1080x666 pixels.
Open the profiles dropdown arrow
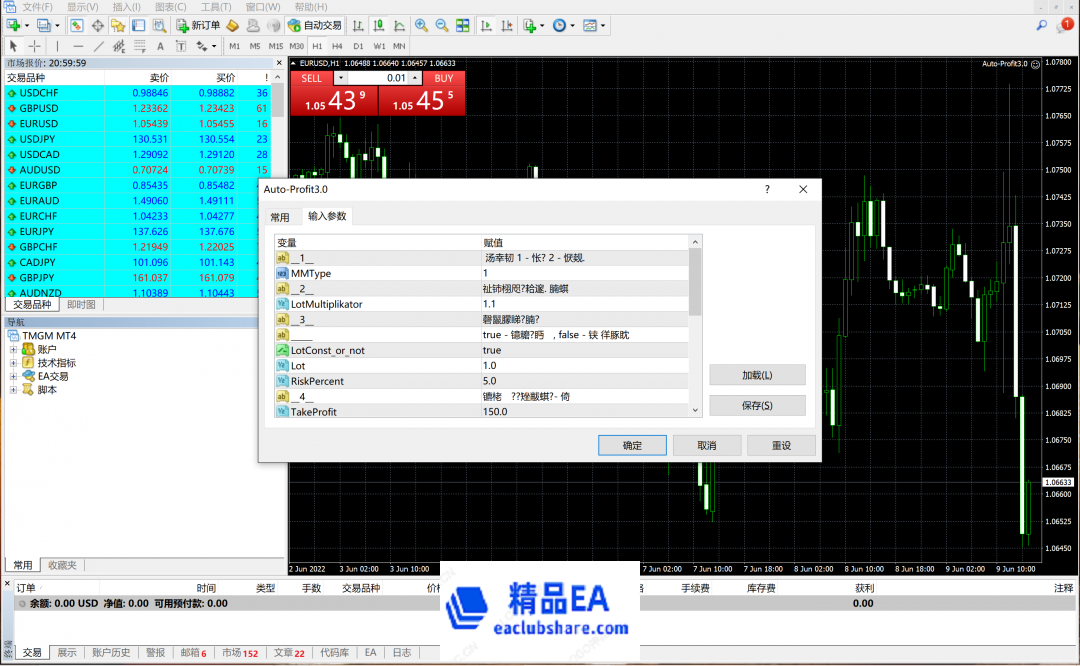55,26
